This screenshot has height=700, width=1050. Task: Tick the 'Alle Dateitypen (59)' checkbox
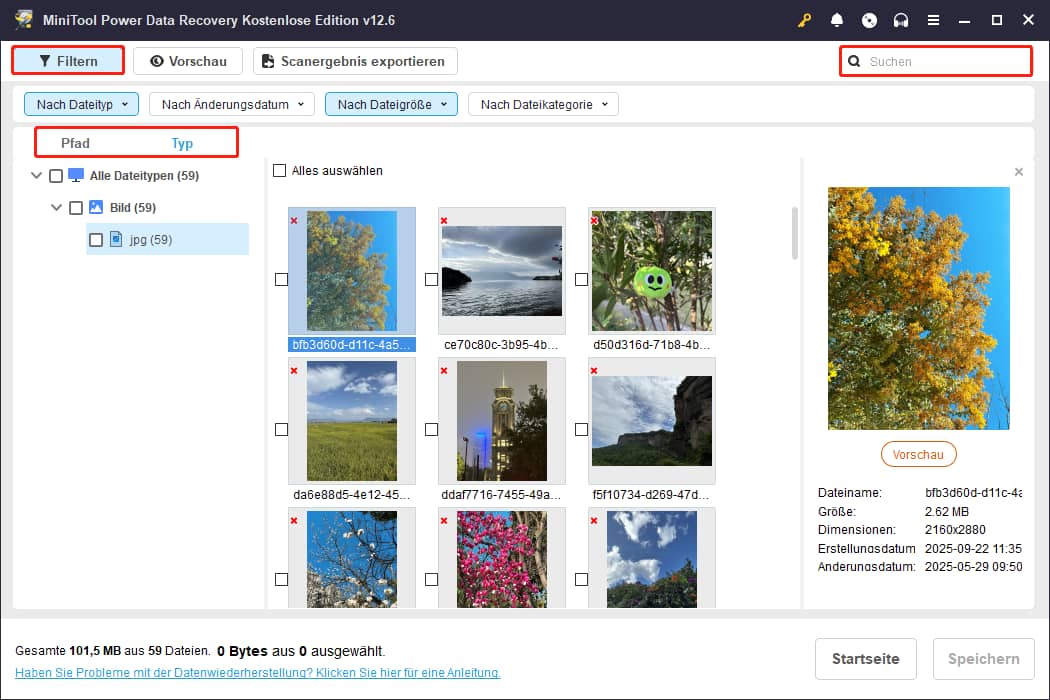pos(56,176)
